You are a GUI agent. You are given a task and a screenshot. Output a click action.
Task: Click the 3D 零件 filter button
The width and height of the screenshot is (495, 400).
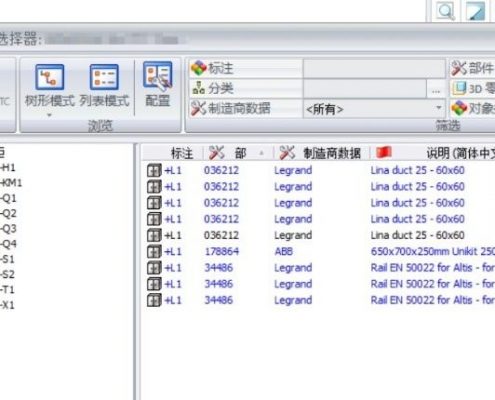(472, 88)
